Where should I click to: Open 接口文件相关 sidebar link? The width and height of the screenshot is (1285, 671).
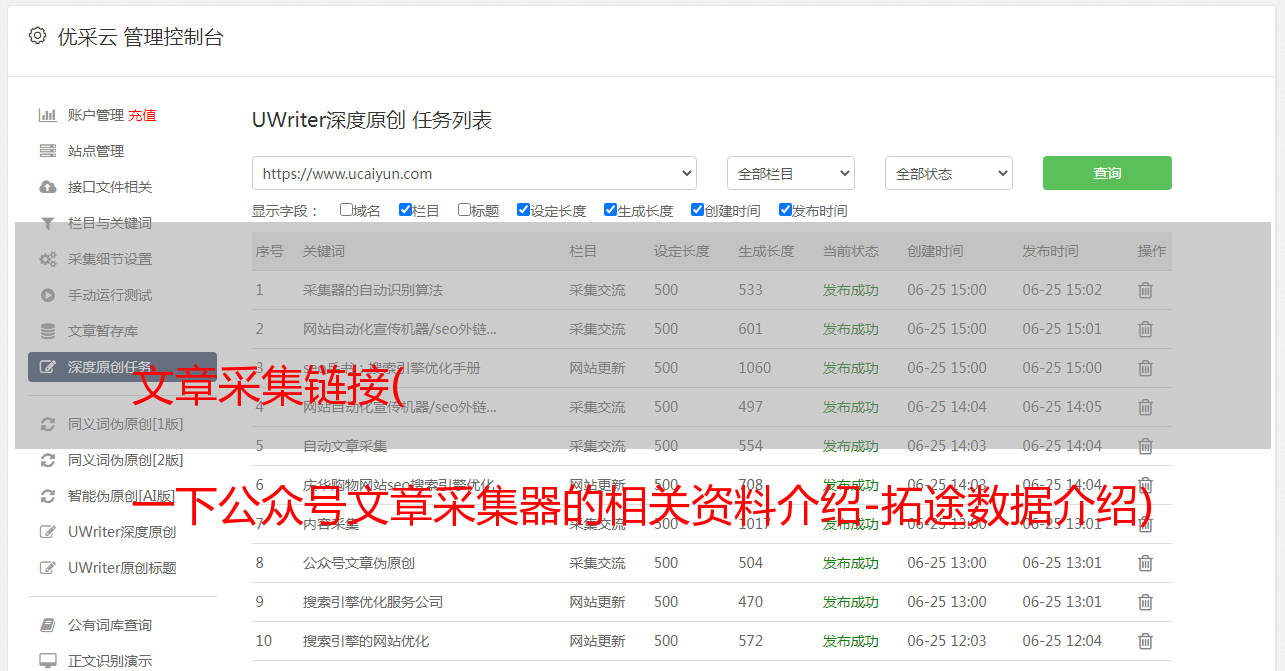point(110,187)
